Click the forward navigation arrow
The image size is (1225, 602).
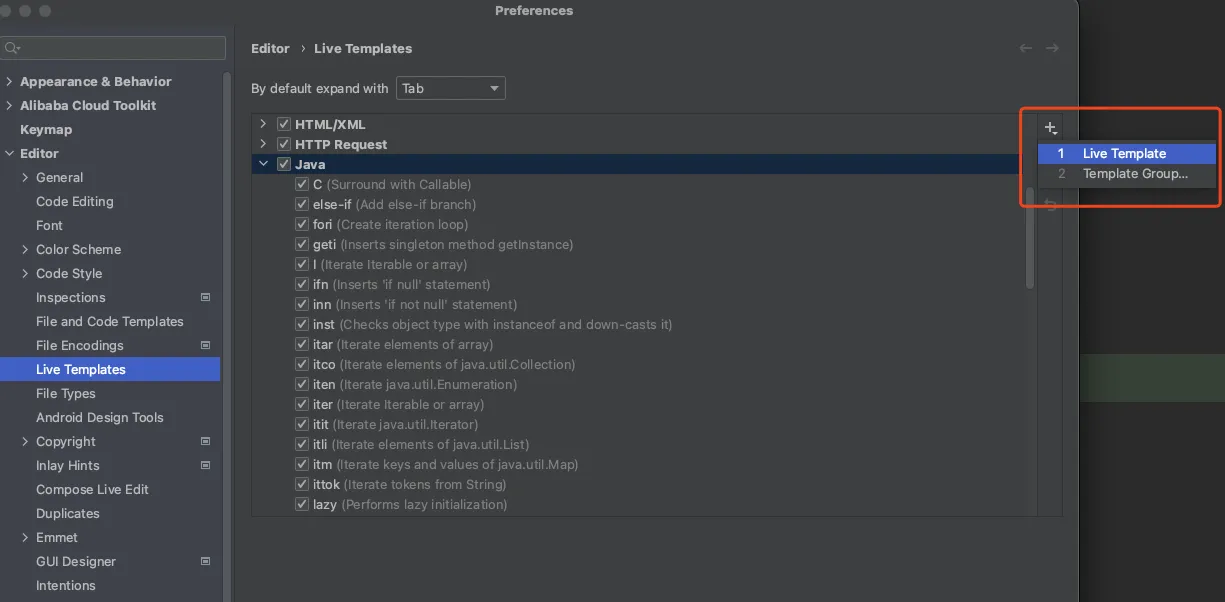[1052, 48]
